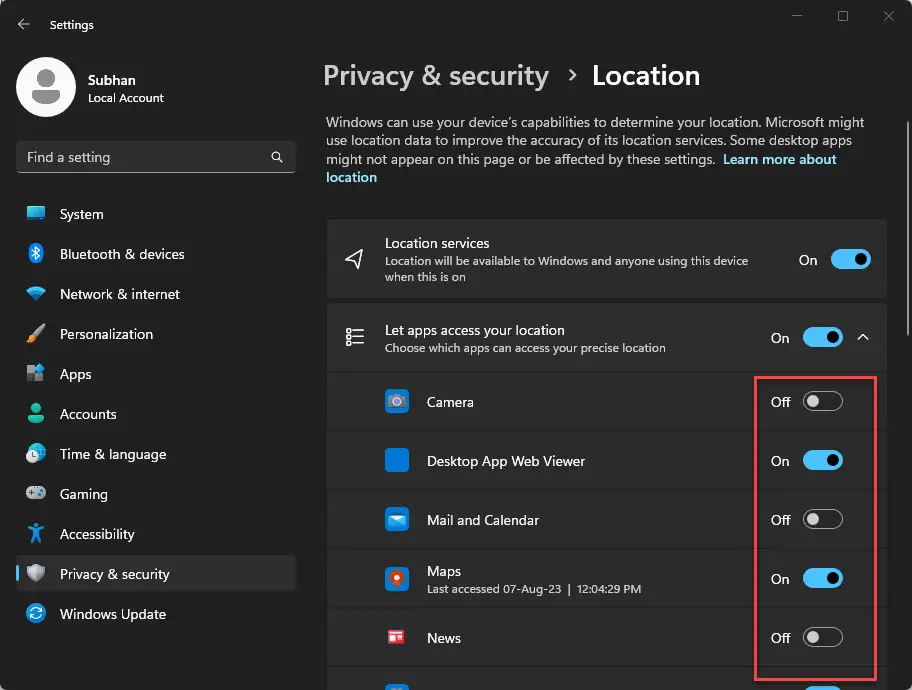Go to Network & internet
The width and height of the screenshot is (912, 690).
156,294
